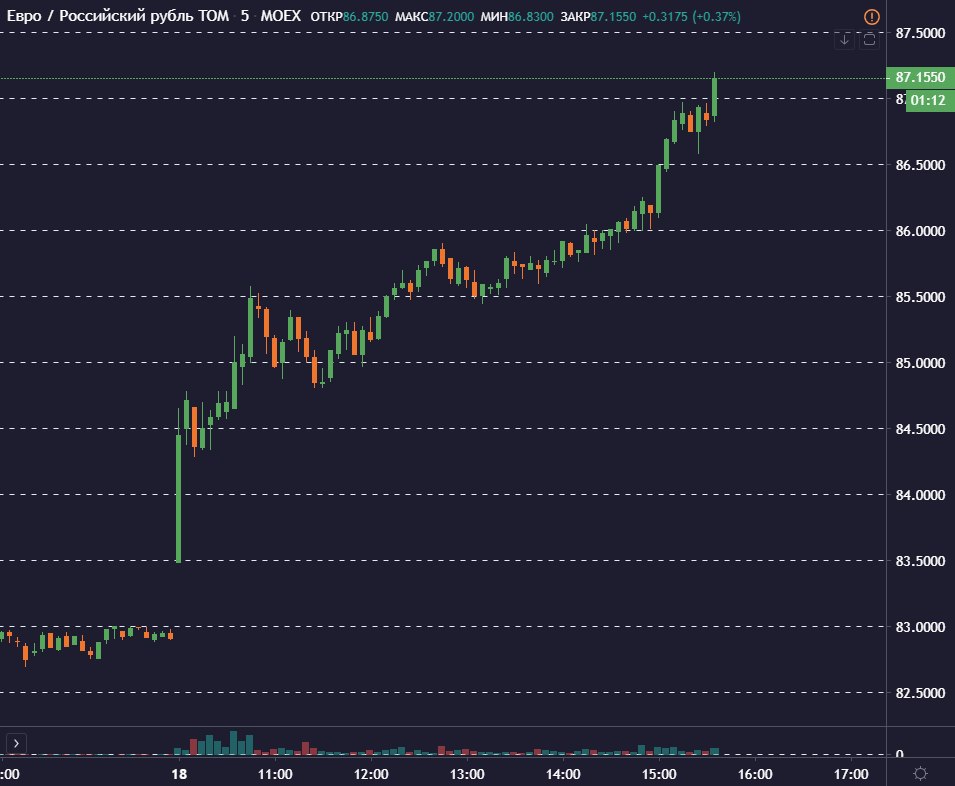
Task: Click the 83.5000 price axis label
Action: coord(920,561)
